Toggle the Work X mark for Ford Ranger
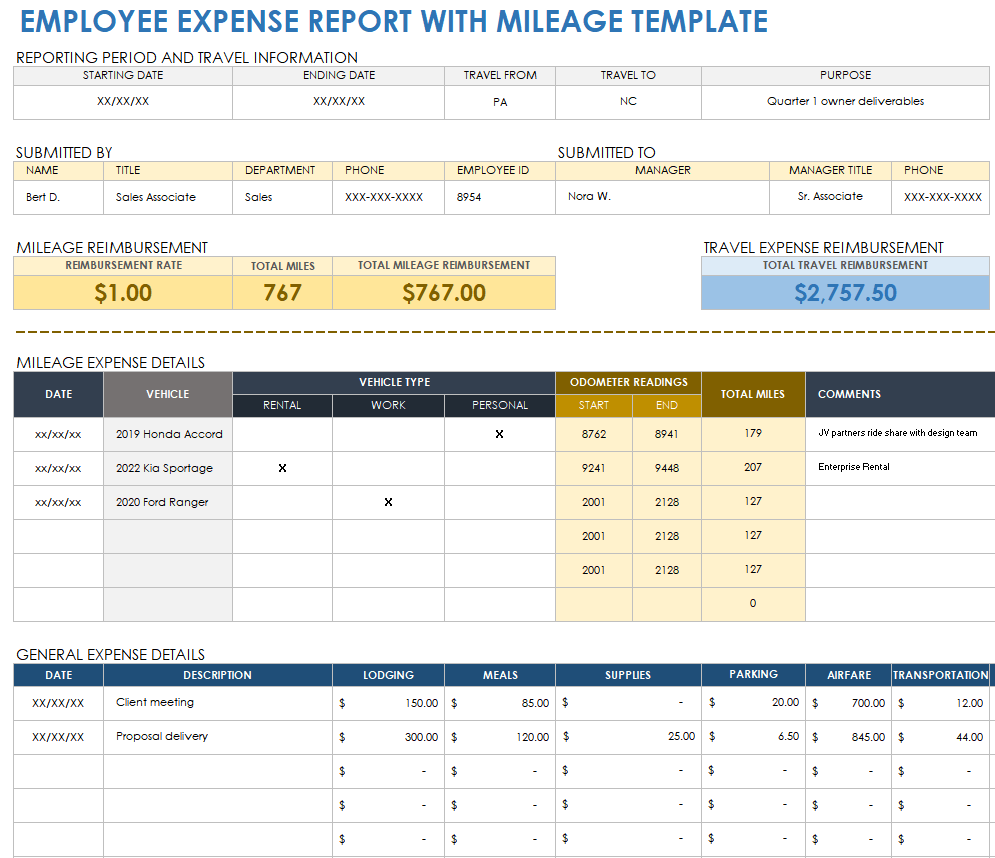Screen dimensions: 995x858 tap(388, 502)
